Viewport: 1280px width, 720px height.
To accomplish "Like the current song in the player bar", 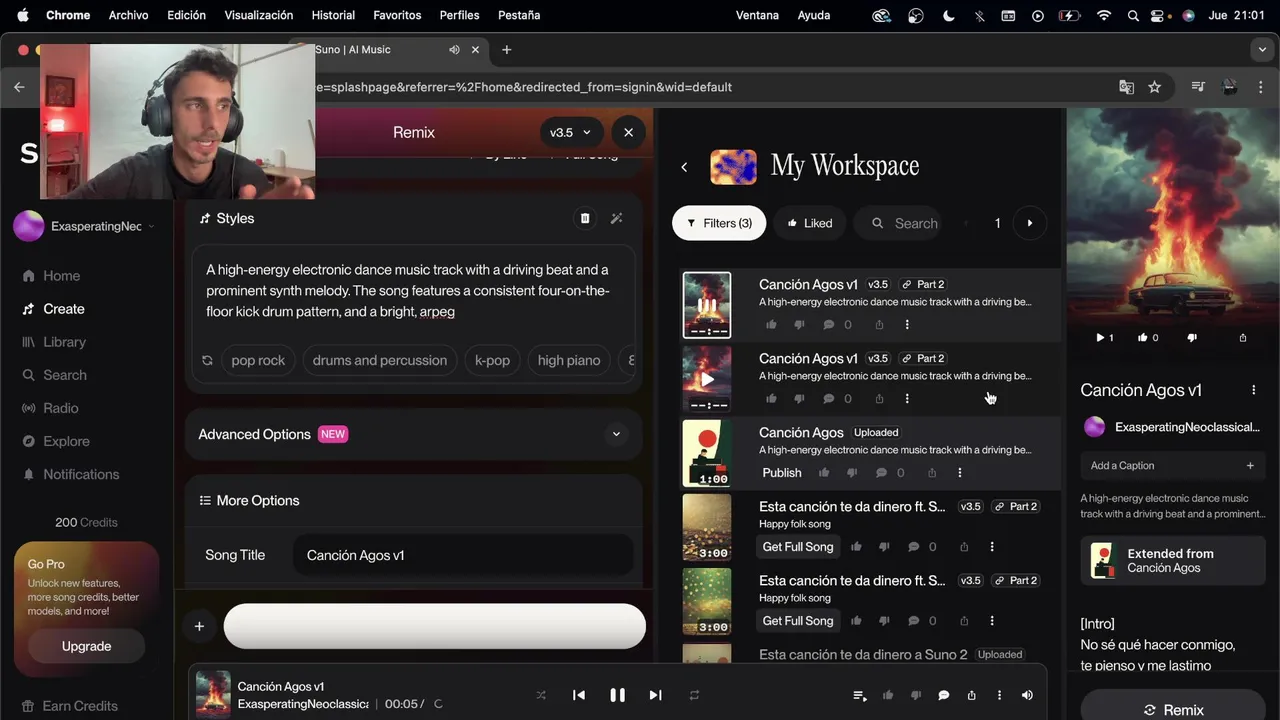I will tap(888, 695).
